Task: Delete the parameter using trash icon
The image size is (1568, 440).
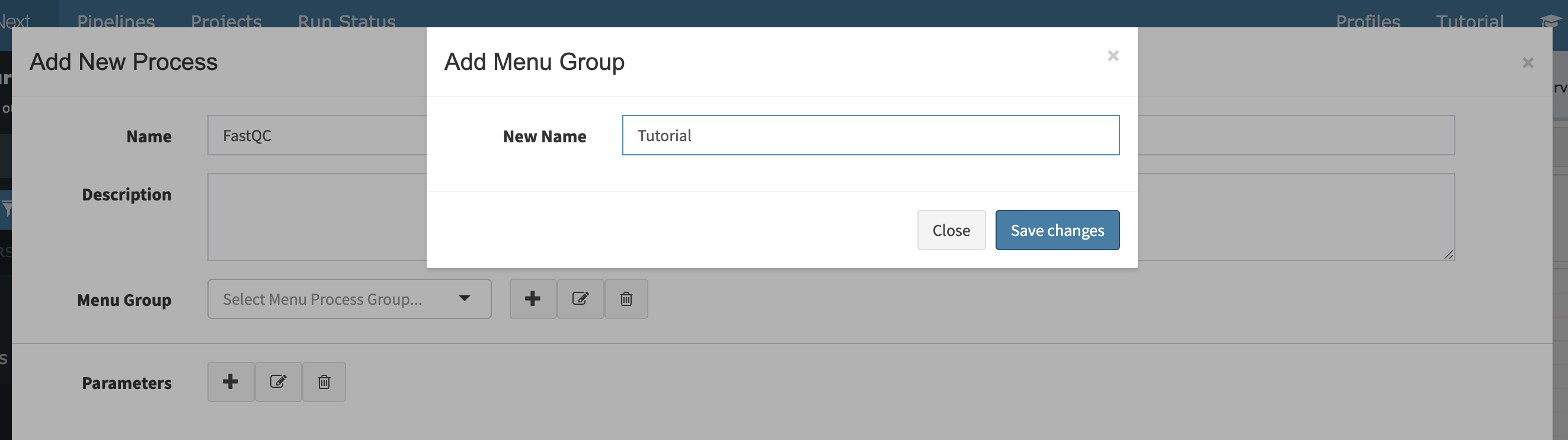Action: point(324,382)
